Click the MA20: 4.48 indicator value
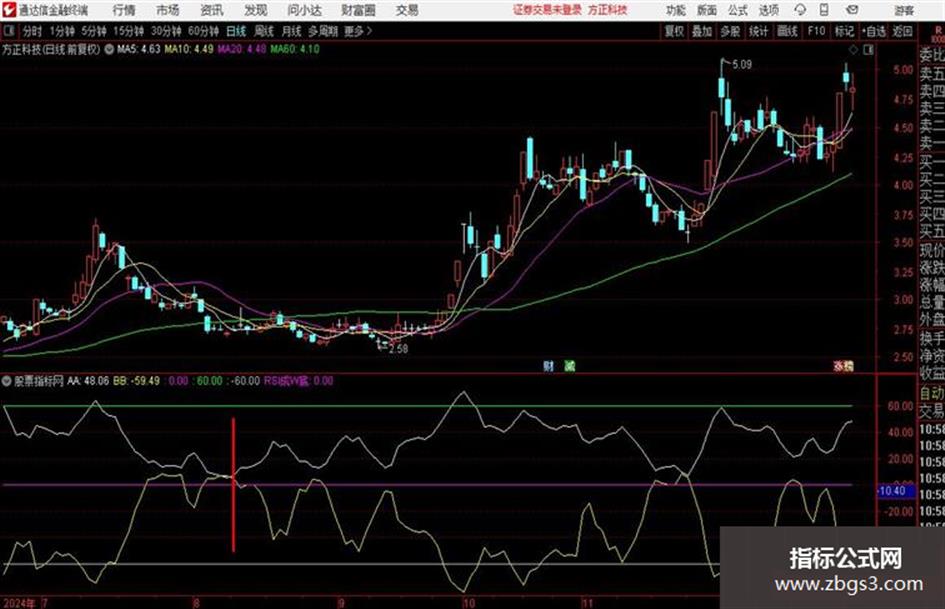945x609 pixels. (x=242, y=49)
